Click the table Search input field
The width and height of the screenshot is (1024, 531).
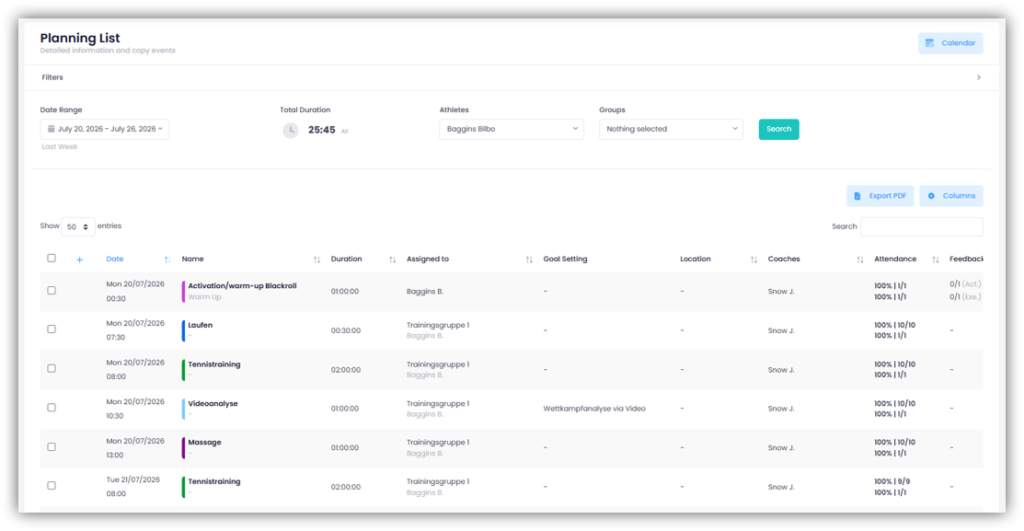[921, 227]
